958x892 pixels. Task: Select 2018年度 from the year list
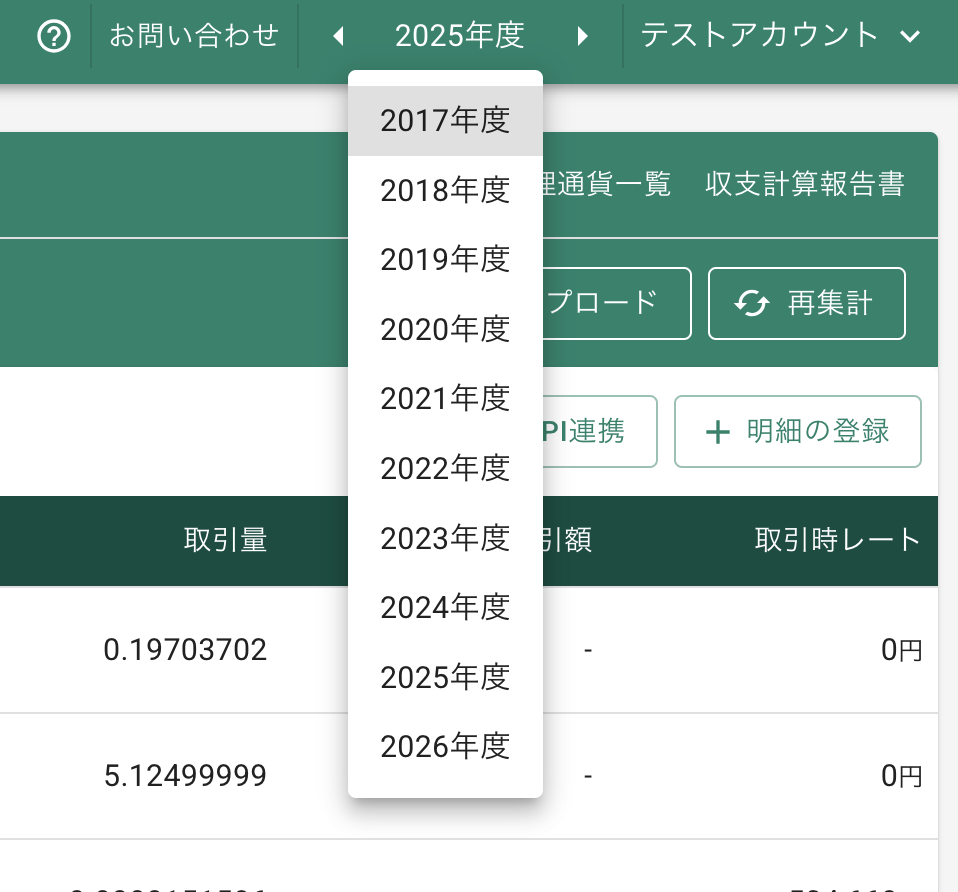pyautogui.click(x=445, y=190)
